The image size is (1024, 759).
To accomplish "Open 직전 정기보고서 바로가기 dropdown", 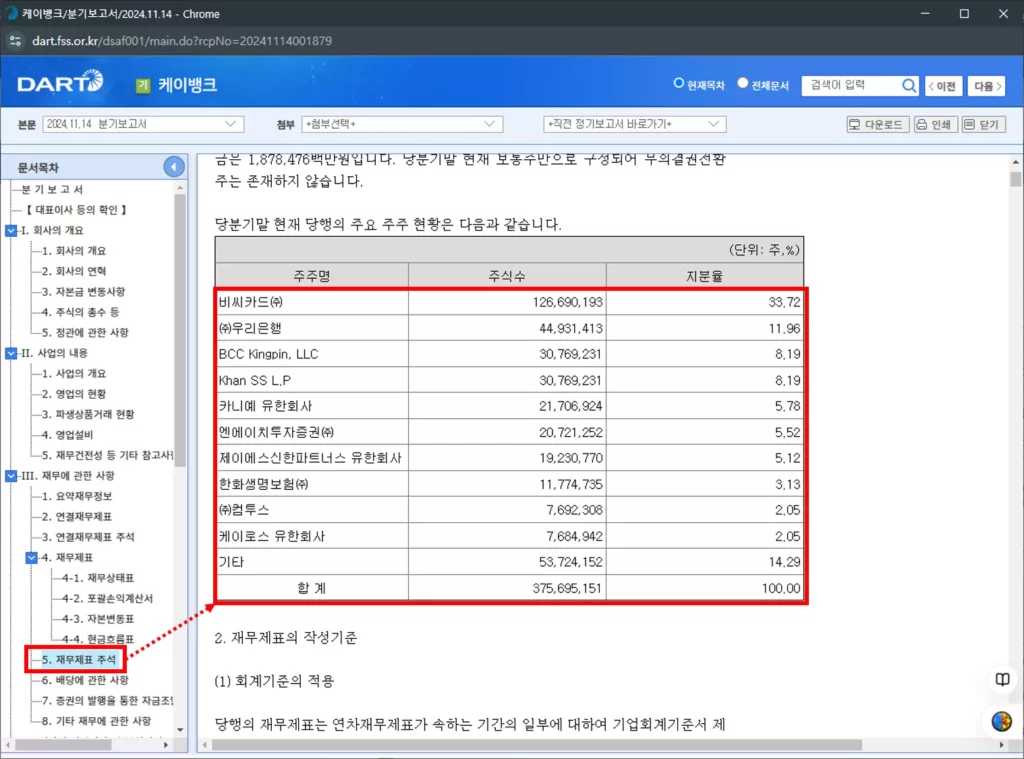I will (634, 124).
